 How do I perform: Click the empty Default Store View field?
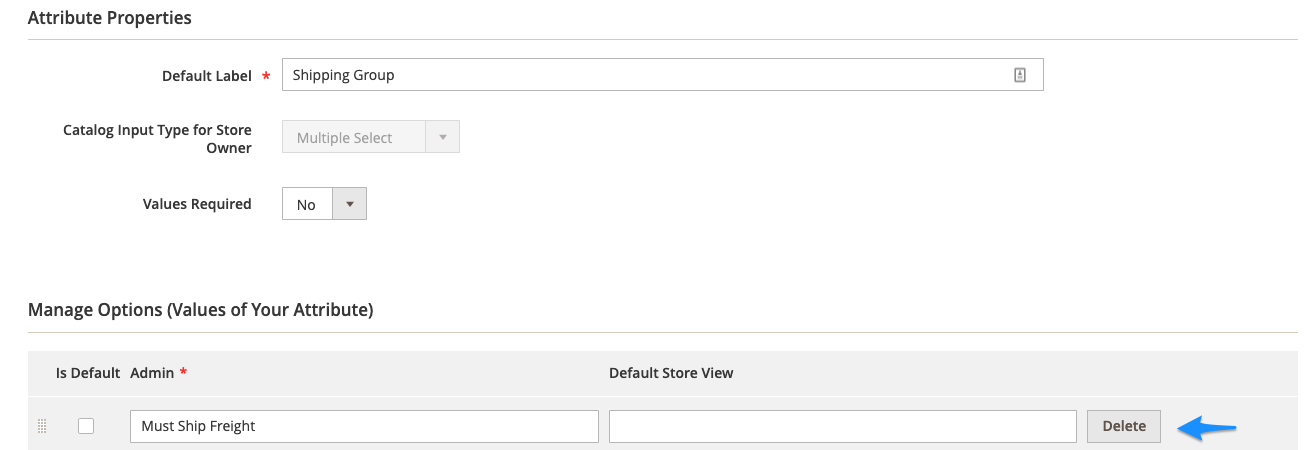[842, 426]
